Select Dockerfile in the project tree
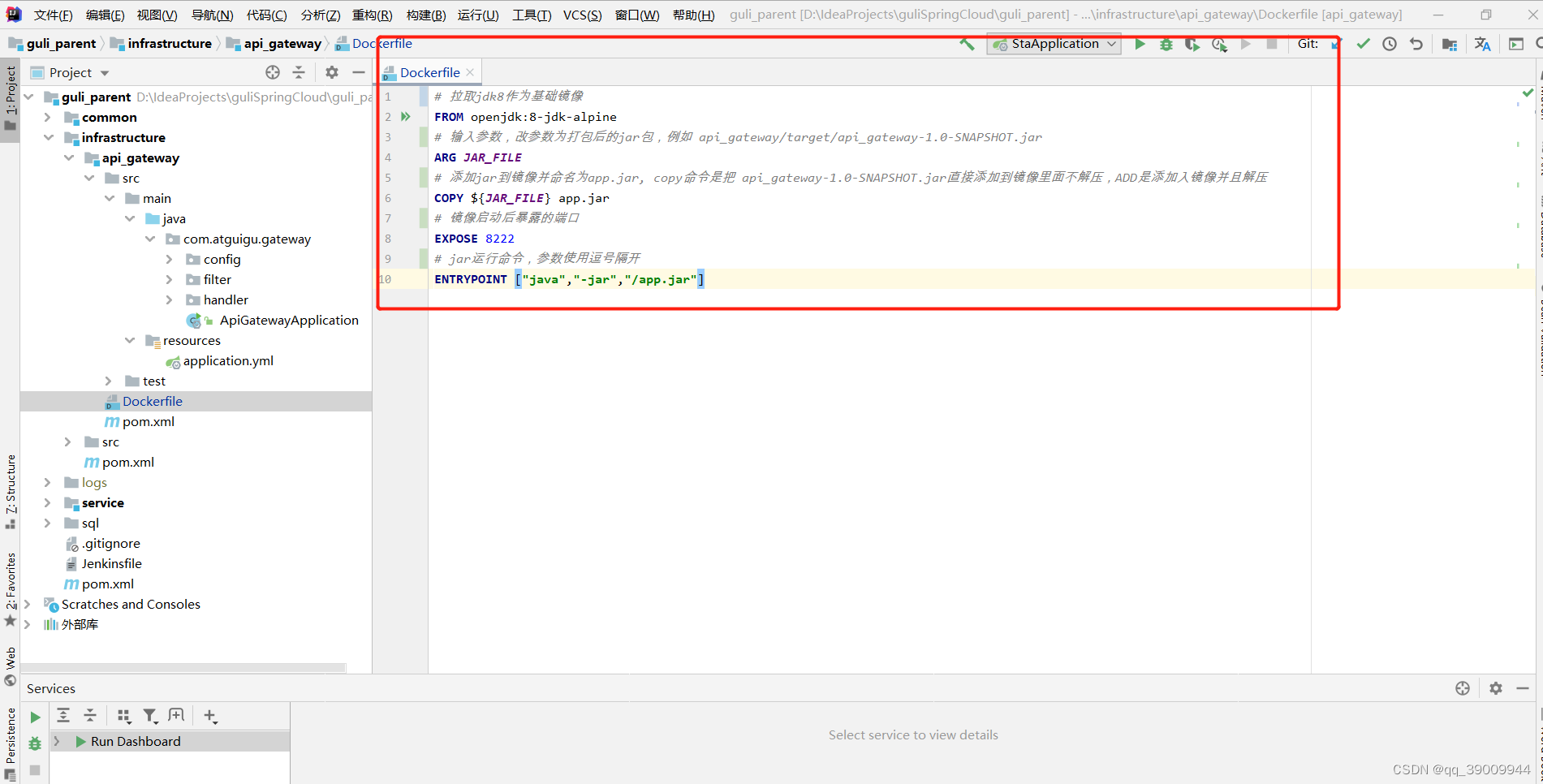Screen dimensions: 1543x784 152,402
